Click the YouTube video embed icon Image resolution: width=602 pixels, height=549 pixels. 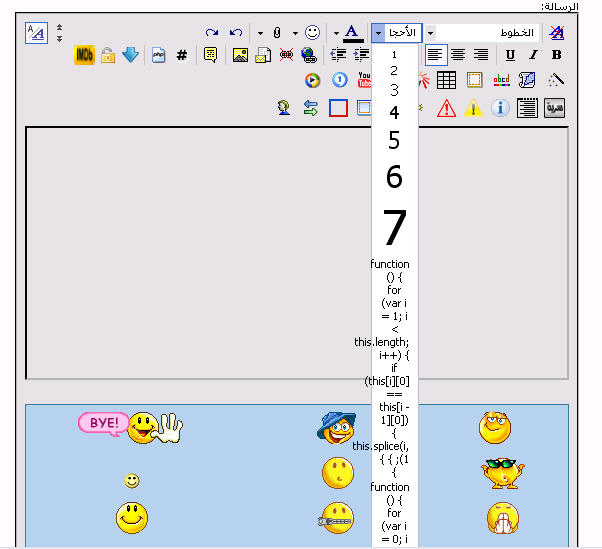364,80
